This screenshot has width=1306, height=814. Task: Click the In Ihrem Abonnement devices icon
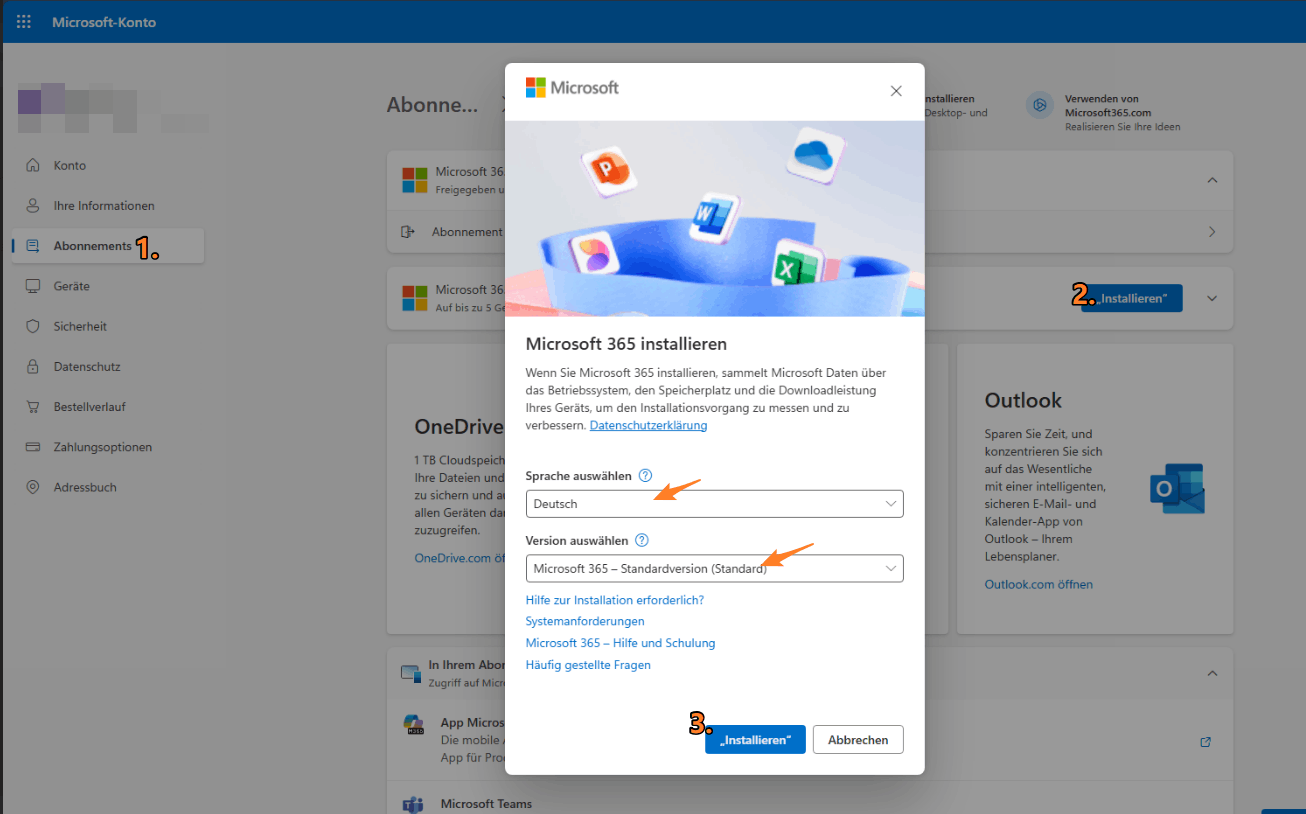click(x=410, y=673)
